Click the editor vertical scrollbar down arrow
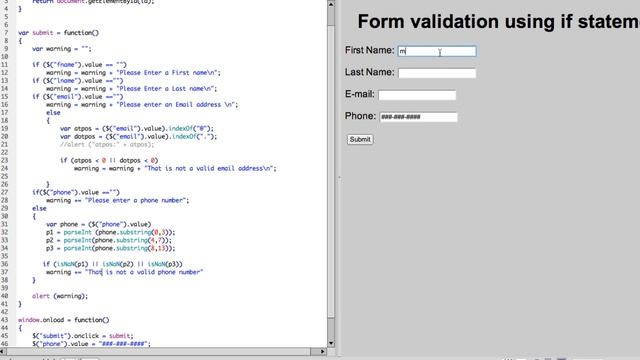 click(x=331, y=344)
